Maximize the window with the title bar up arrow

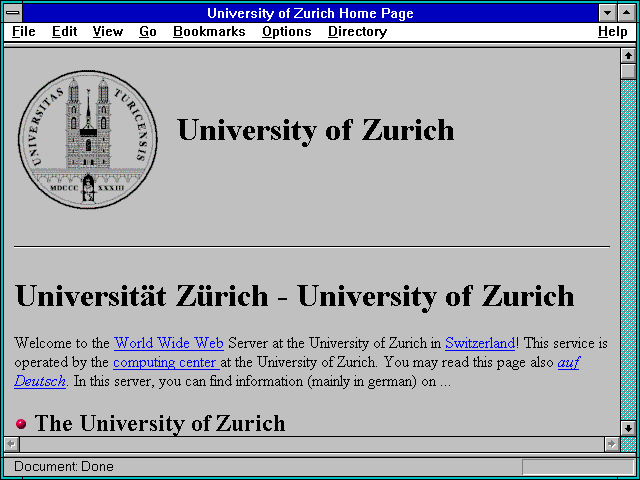627,13
